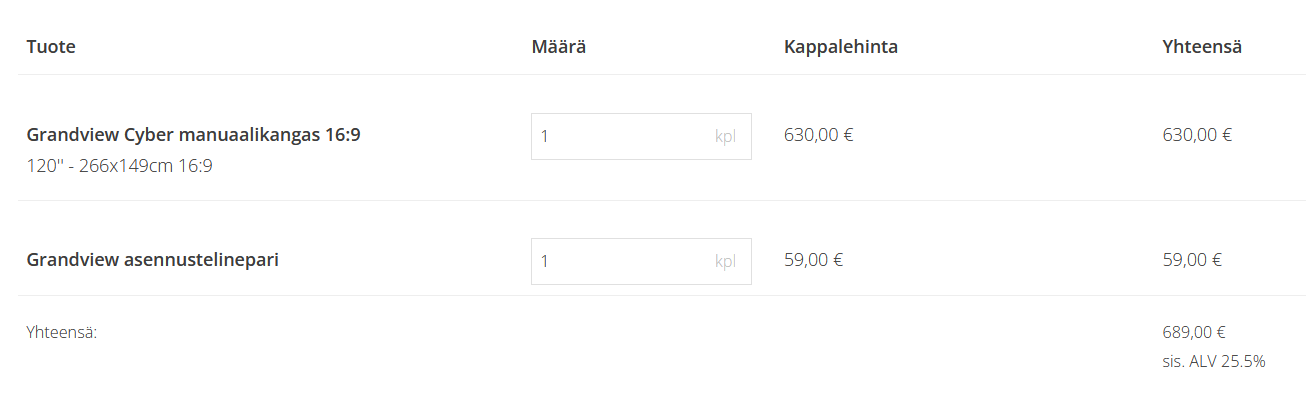Viewport: 1306px width, 402px height.
Task: Click the Määrä column header
Action: pos(558,47)
